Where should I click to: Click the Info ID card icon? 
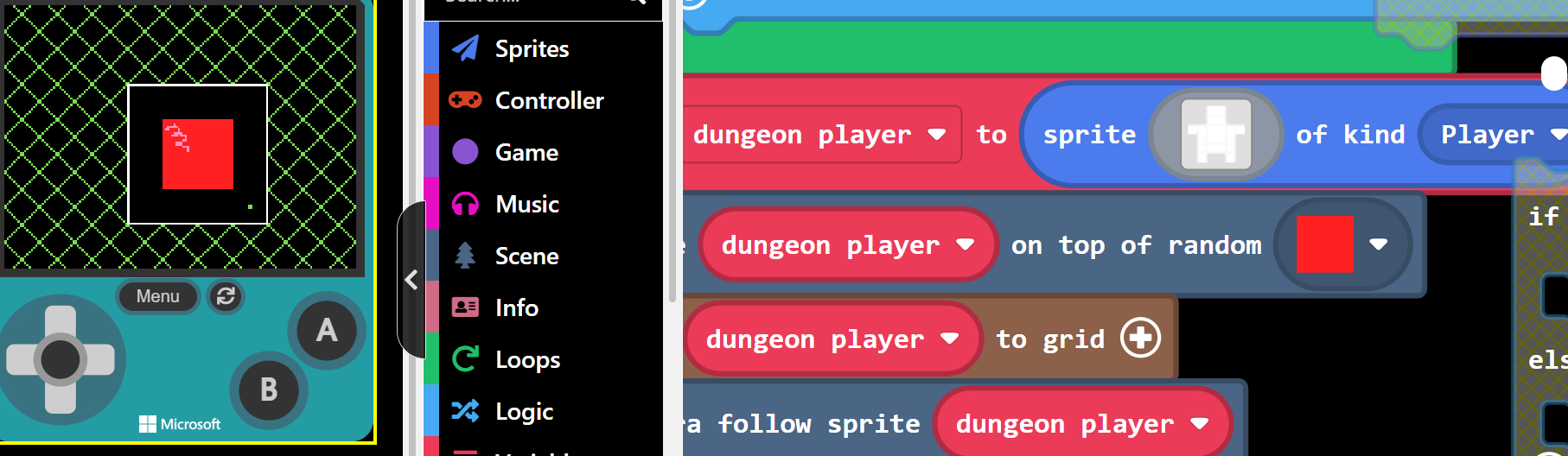point(465,307)
